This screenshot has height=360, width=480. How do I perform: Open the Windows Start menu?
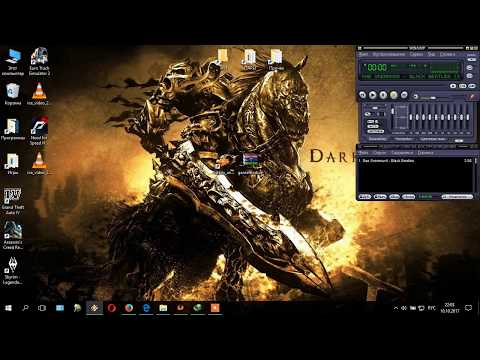coord(8,308)
